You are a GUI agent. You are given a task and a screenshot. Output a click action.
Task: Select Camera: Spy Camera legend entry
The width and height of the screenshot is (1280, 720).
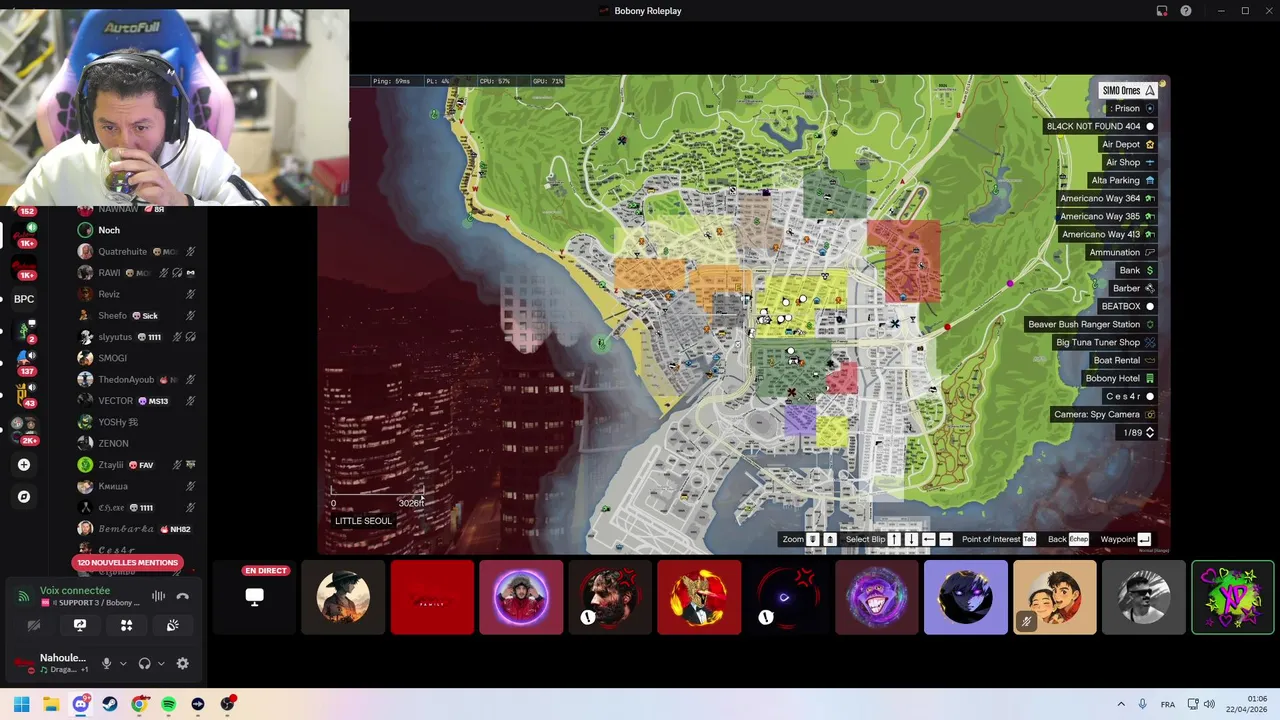pyautogui.click(x=1104, y=414)
